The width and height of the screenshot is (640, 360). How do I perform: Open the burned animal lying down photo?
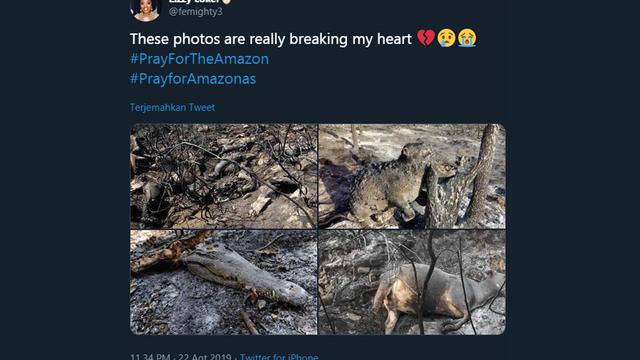point(412,282)
